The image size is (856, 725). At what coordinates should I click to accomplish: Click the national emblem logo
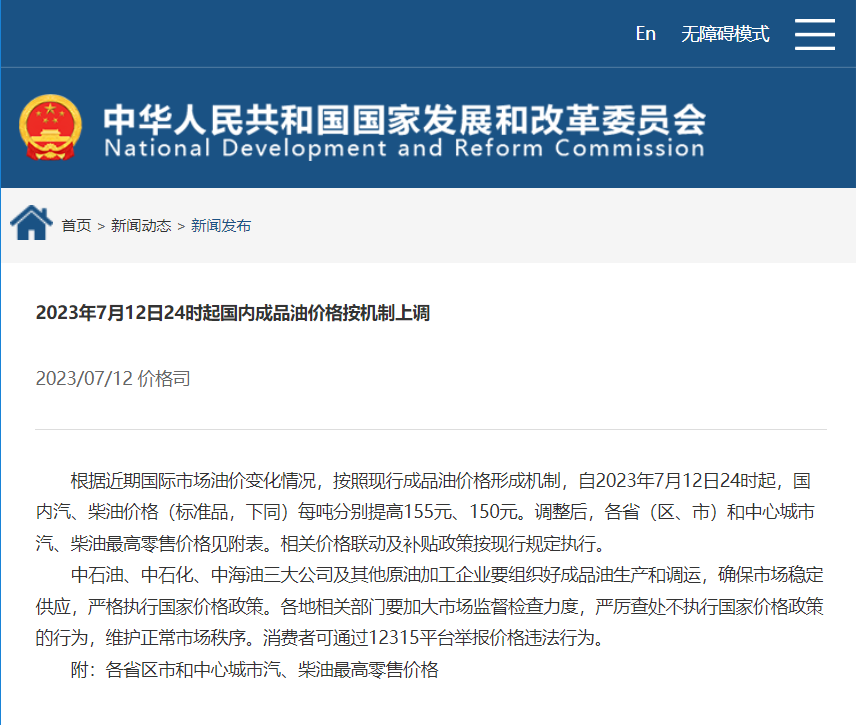(51, 129)
